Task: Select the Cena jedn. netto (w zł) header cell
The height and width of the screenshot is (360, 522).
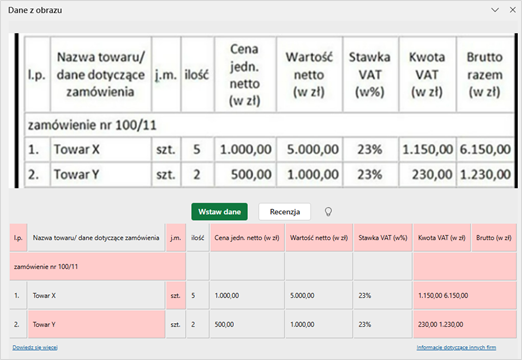Action: 247,238
